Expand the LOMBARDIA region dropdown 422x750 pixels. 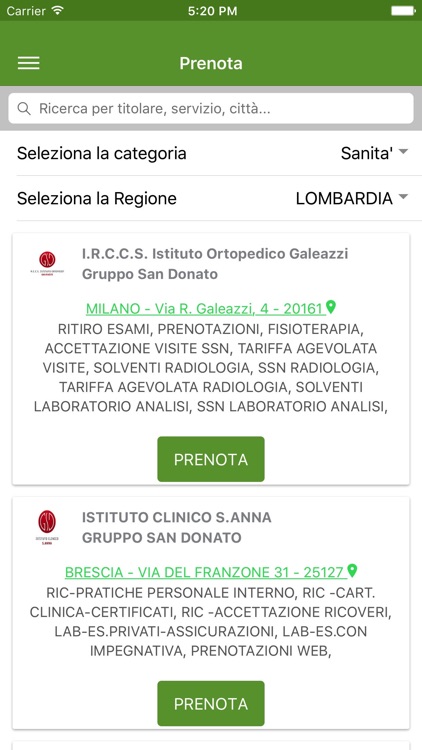pyautogui.click(x=352, y=198)
